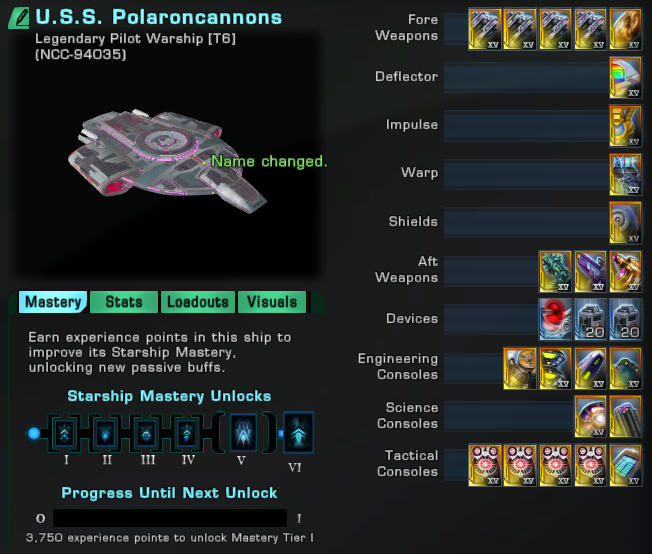This screenshot has width=652, height=554.
Task: Select the first Engineering Consoles item
Action: 520,369
